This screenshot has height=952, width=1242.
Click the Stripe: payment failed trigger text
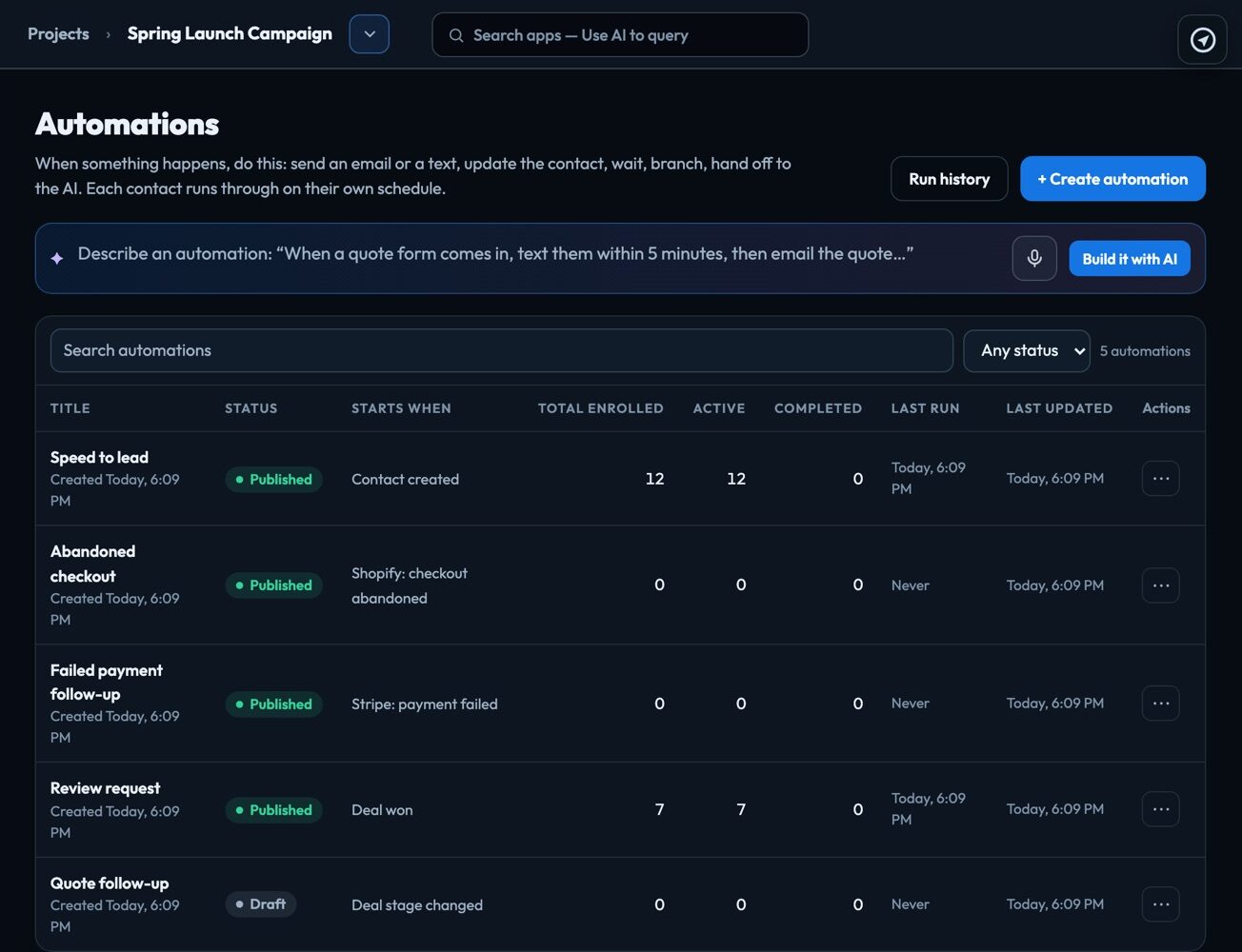coord(425,704)
